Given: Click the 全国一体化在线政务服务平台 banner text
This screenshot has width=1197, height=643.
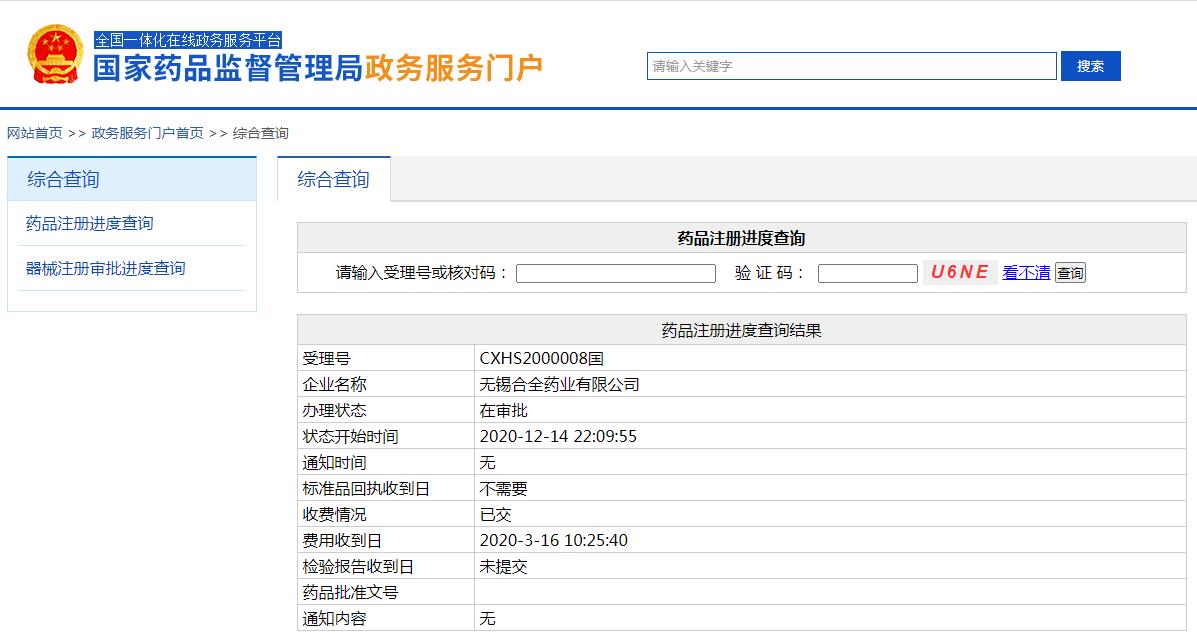Looking at the screenshot, I should coord(188,40).
